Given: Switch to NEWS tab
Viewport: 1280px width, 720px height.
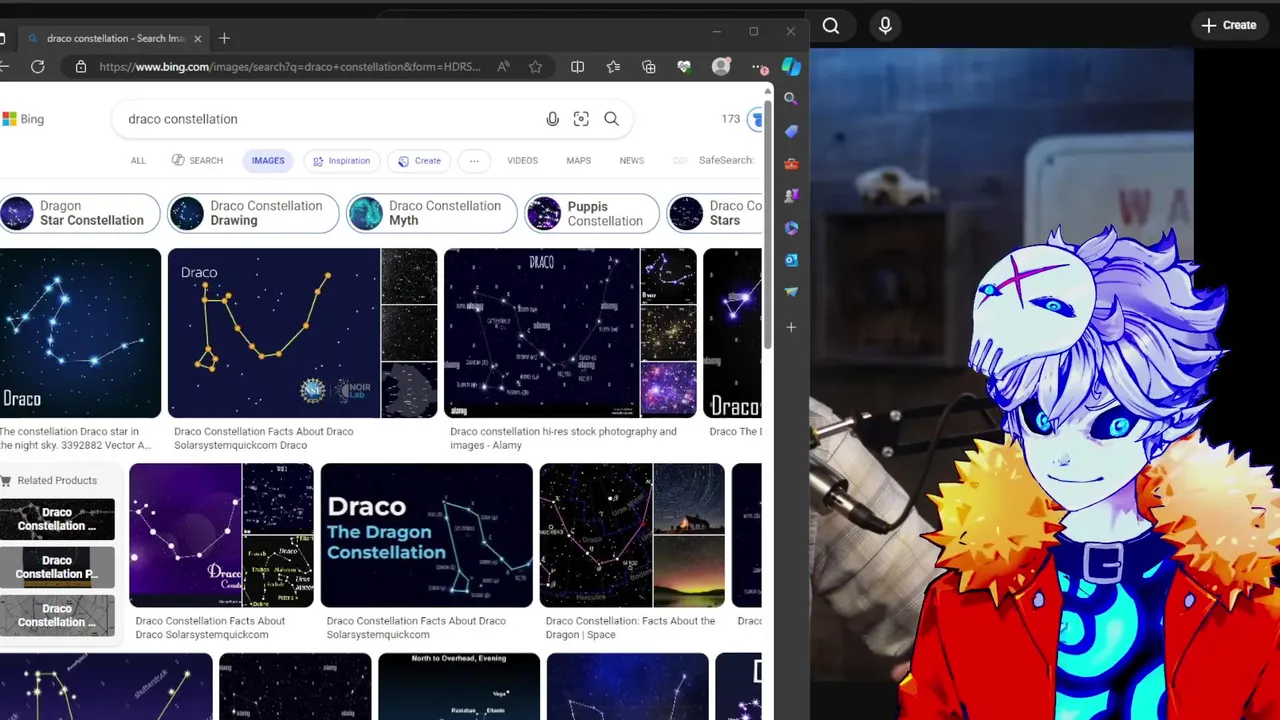Looking at the screenshot, I should (x=631, y=161).
